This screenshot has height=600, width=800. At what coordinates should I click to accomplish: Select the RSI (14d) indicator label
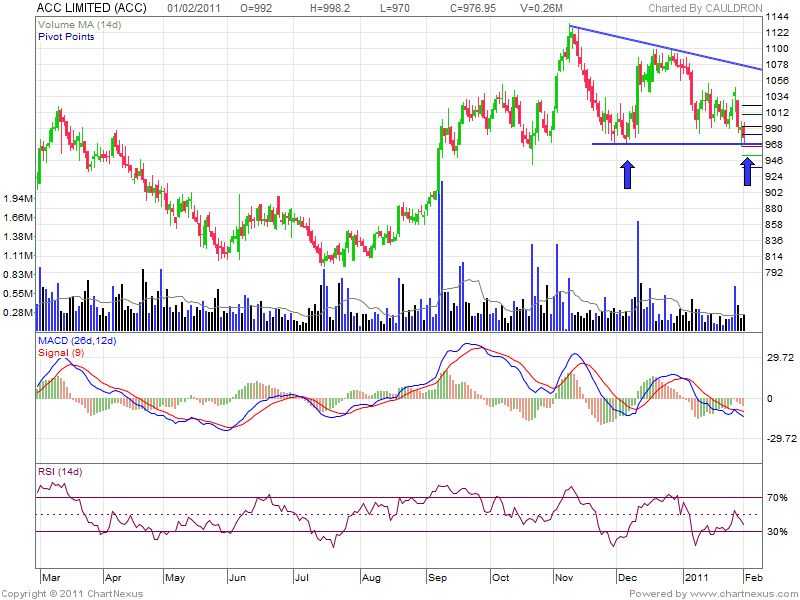pyautogui.click(x=61, y=470)
